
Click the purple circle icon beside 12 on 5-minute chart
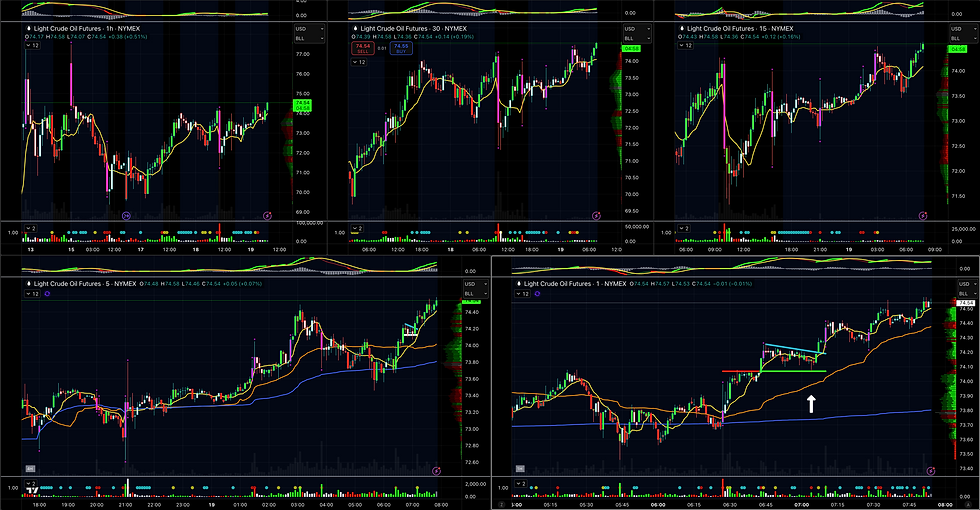click(x=48, y=294)
